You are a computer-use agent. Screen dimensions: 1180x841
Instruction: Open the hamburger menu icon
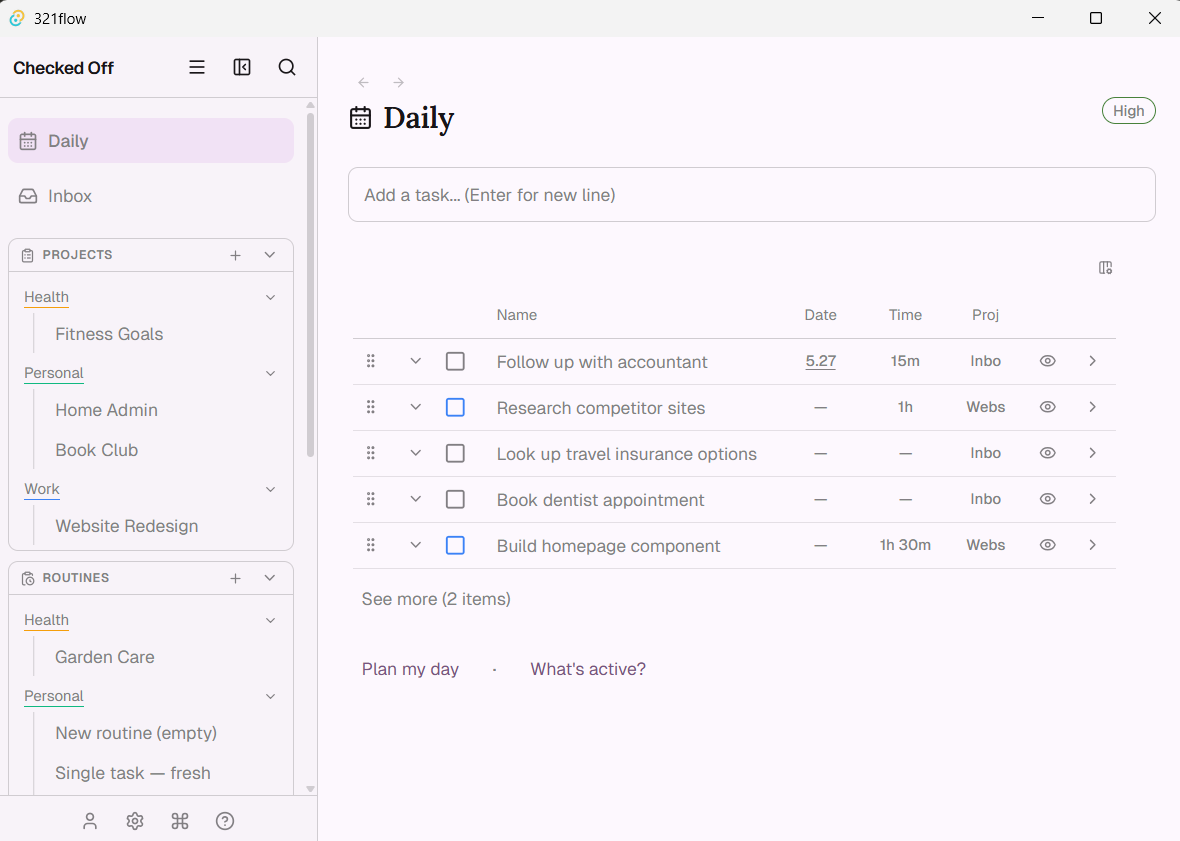point(197,68)
